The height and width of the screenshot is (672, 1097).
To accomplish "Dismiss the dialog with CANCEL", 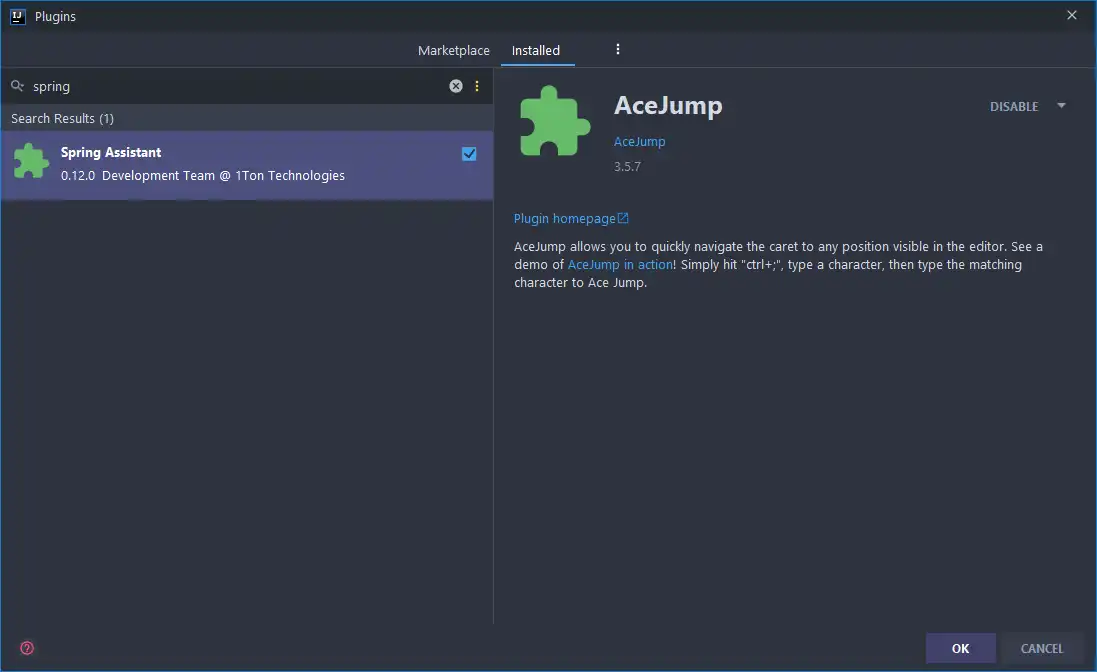I will tap(1041, 648).
